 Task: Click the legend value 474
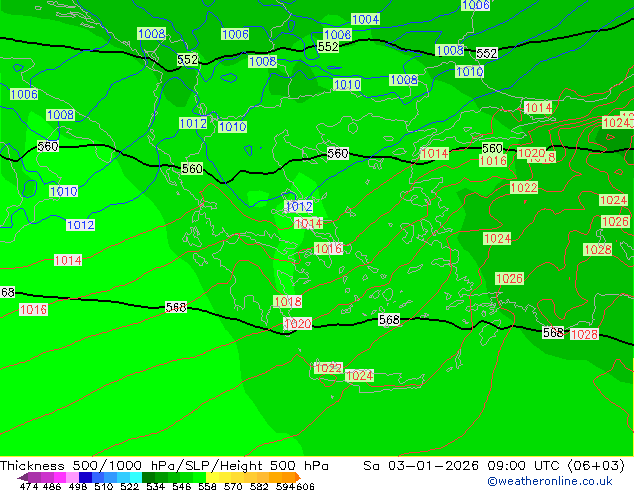(x=29, y=486)
